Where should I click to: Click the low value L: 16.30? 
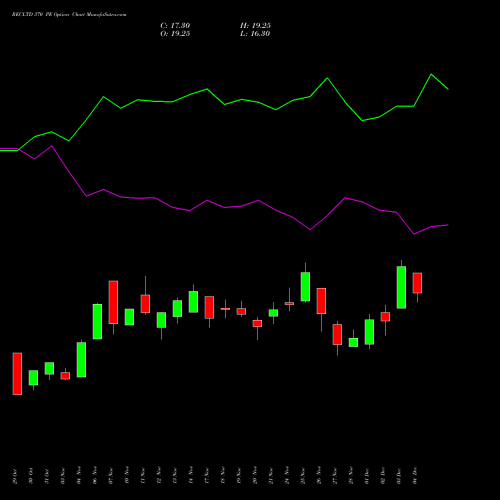[x=255, y=34]
